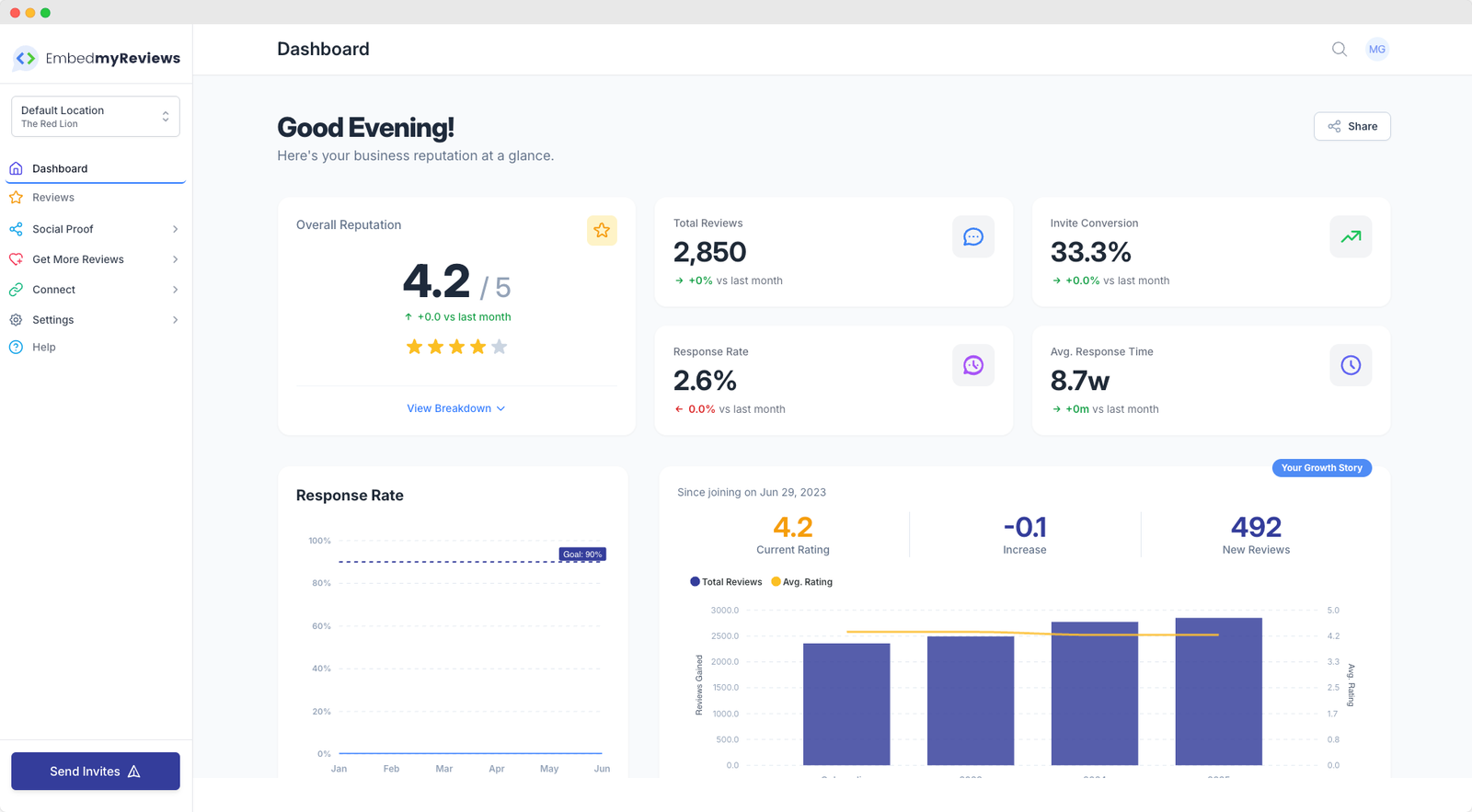Toggle the Total Reviews legend series
Viewport: 1472px width, 812px height.
[x=726, y=582]
